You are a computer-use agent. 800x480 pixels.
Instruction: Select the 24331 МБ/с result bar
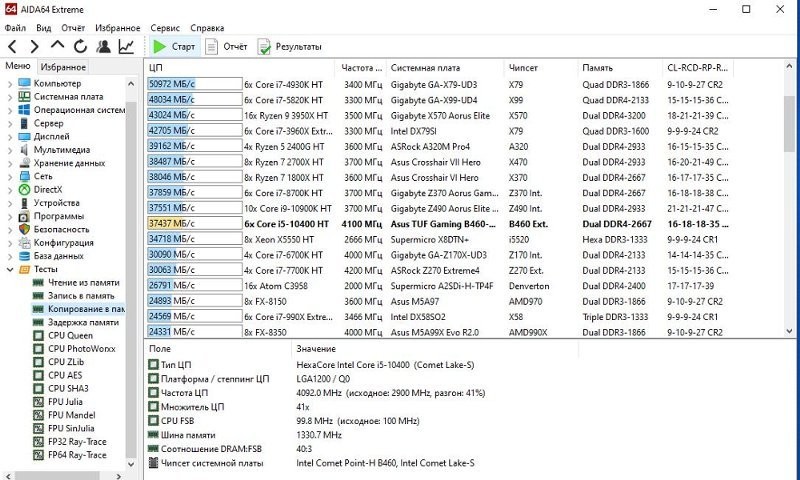(x=194, y=332)
